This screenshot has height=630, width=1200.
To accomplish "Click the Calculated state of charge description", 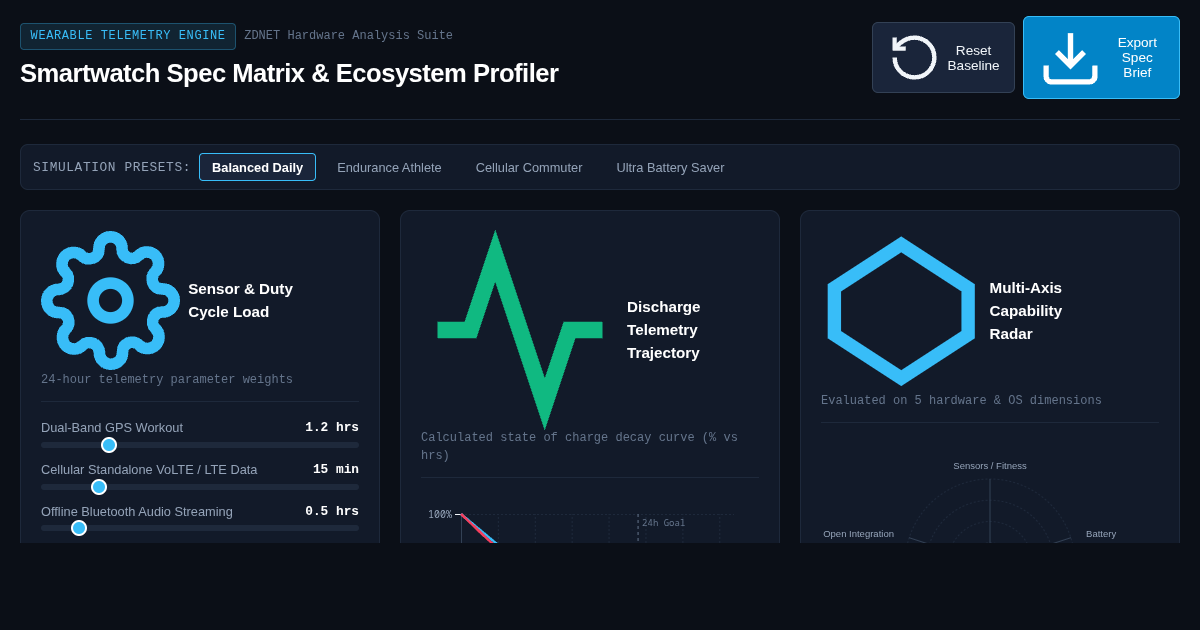I will (579, 446).
